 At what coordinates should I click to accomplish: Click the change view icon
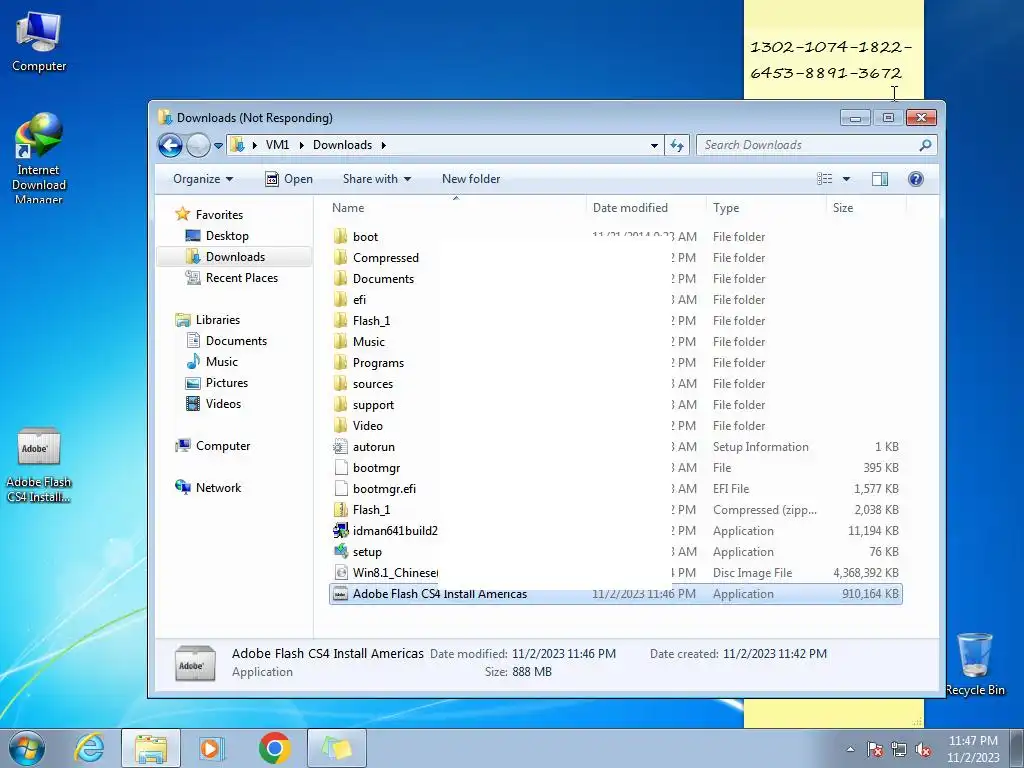pos(825,179)
